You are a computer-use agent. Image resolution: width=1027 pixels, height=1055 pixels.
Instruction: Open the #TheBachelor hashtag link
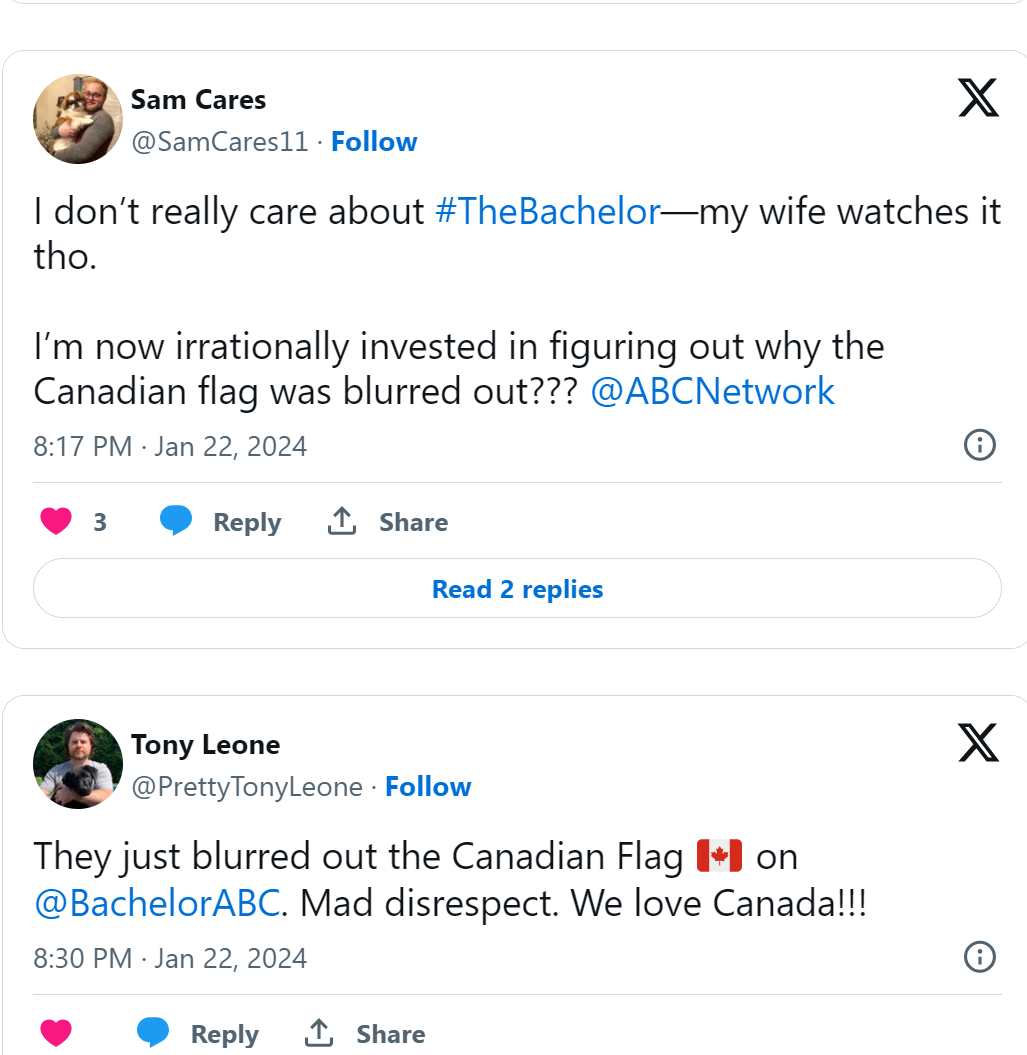point(548,212)
